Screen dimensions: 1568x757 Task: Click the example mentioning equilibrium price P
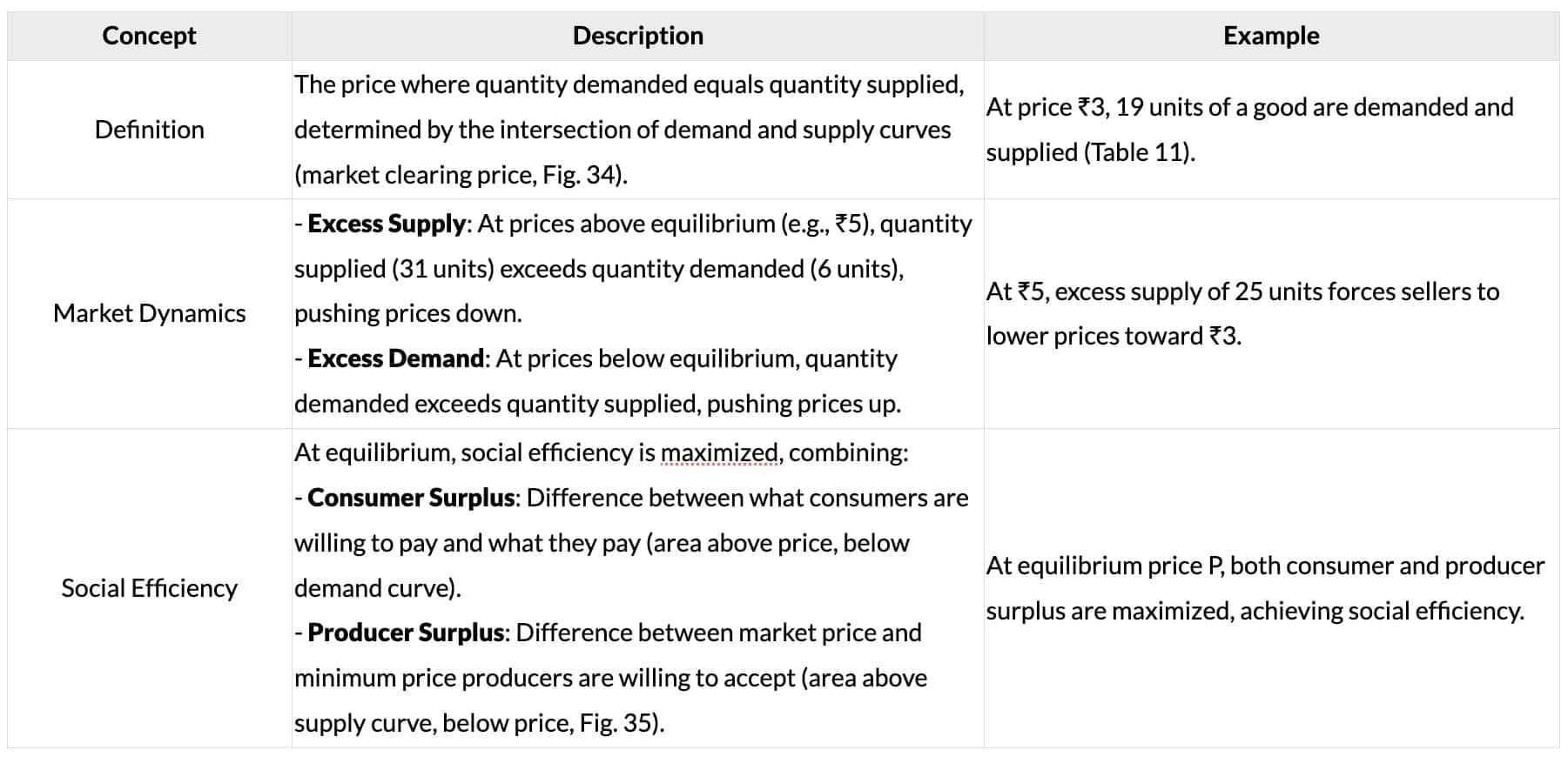pyautogui.click(x=1264, y=566)
